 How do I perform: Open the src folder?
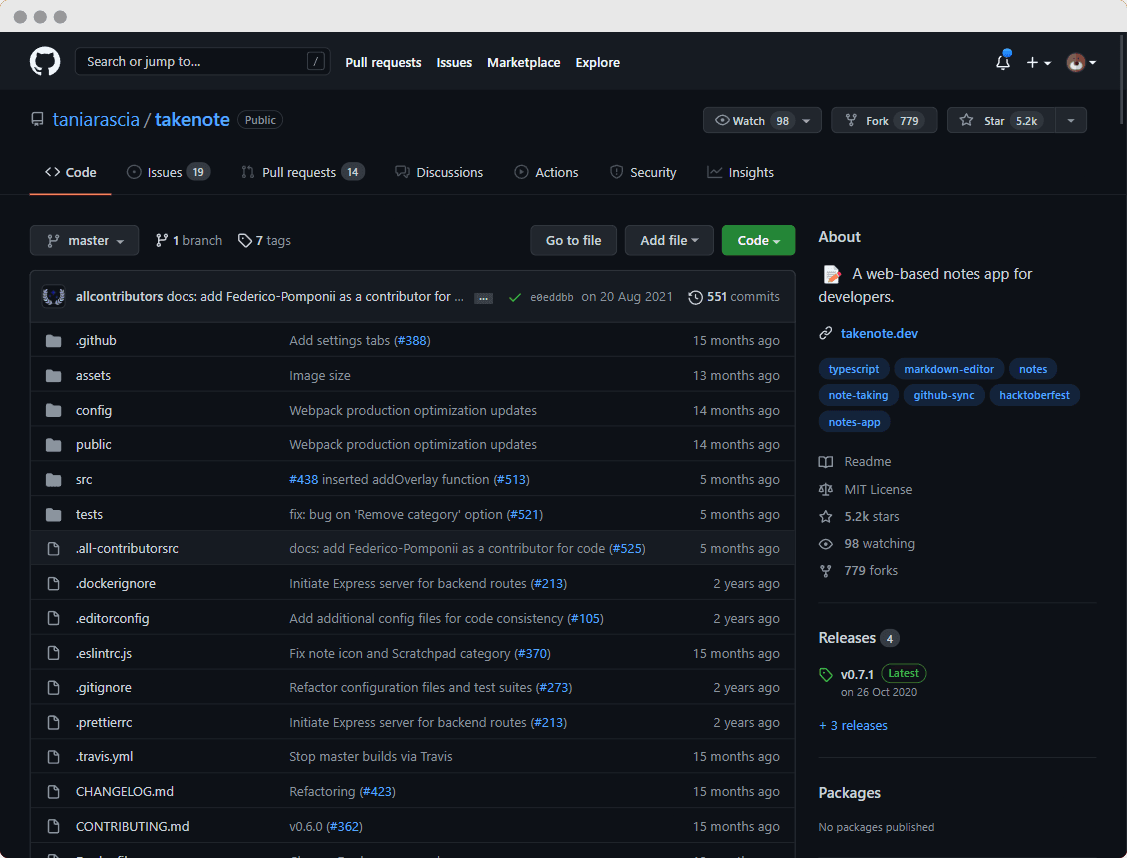84,480
